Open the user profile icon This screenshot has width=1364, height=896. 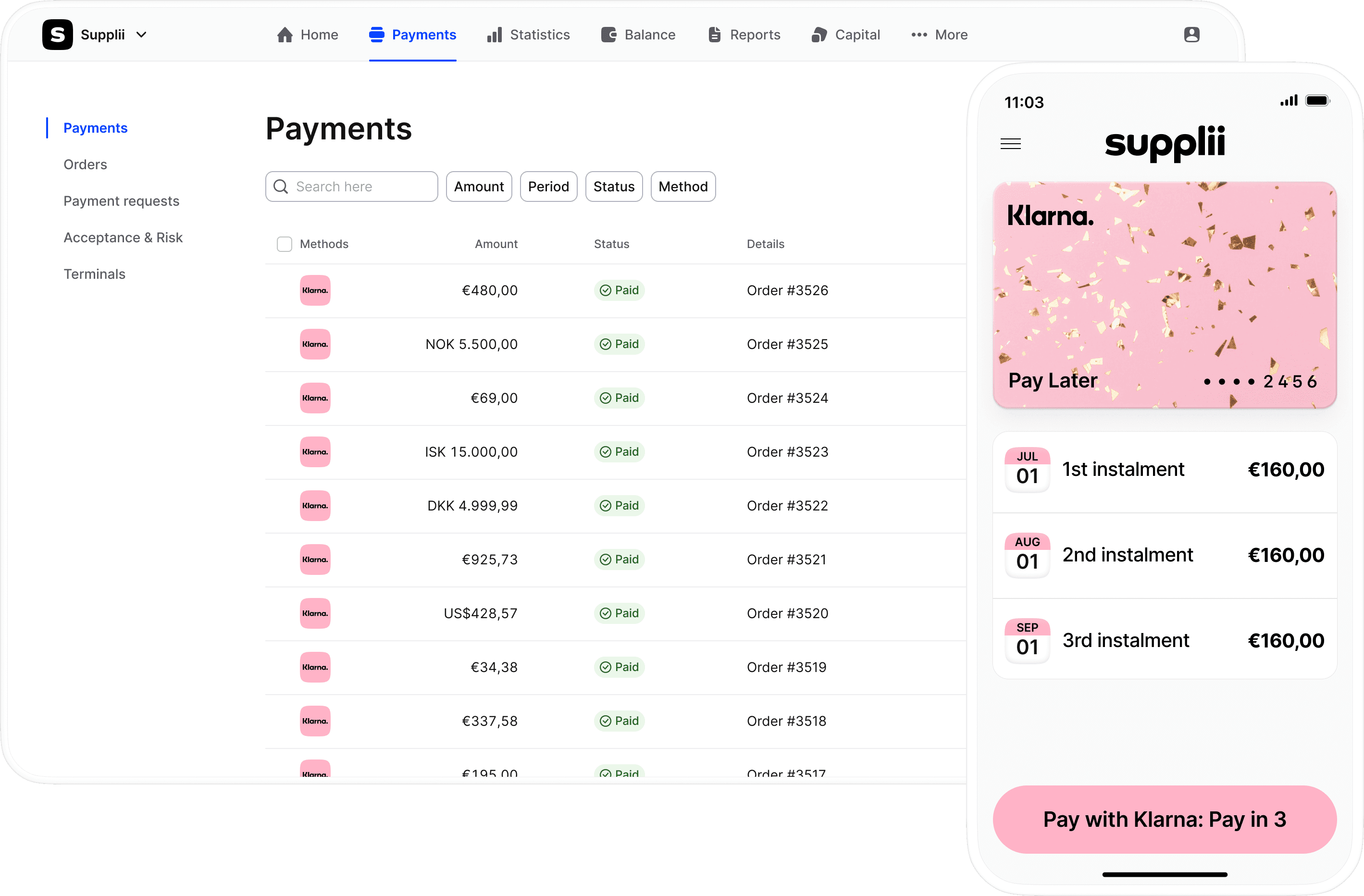coord(1191,35)
